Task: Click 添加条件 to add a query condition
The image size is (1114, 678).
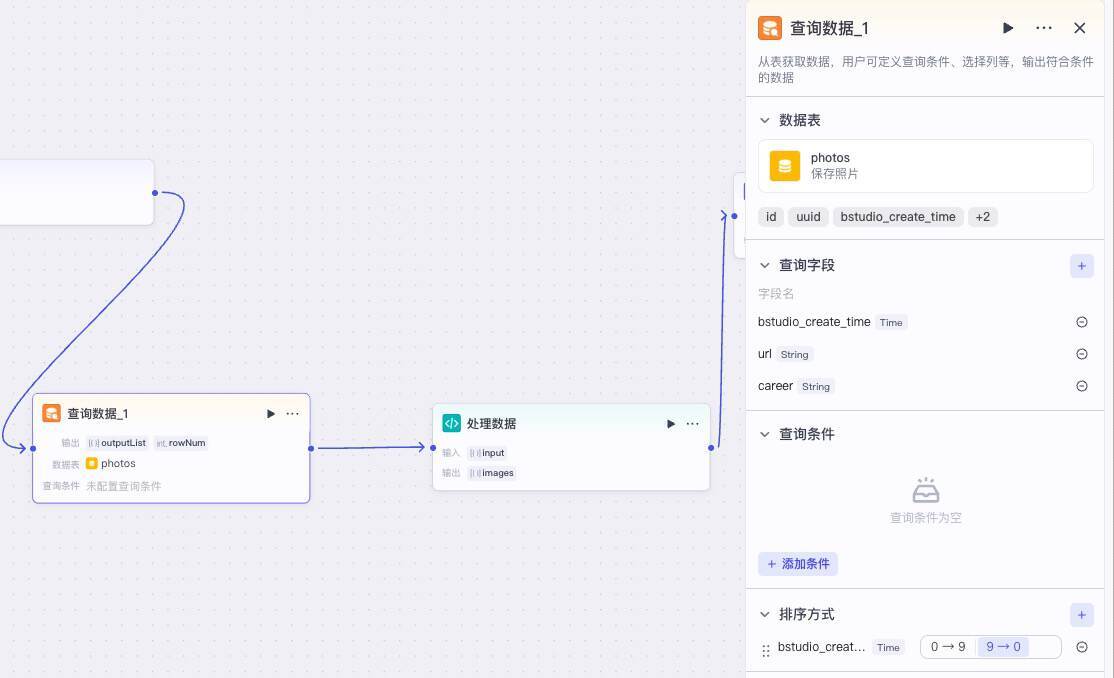Action: (797, 563)
